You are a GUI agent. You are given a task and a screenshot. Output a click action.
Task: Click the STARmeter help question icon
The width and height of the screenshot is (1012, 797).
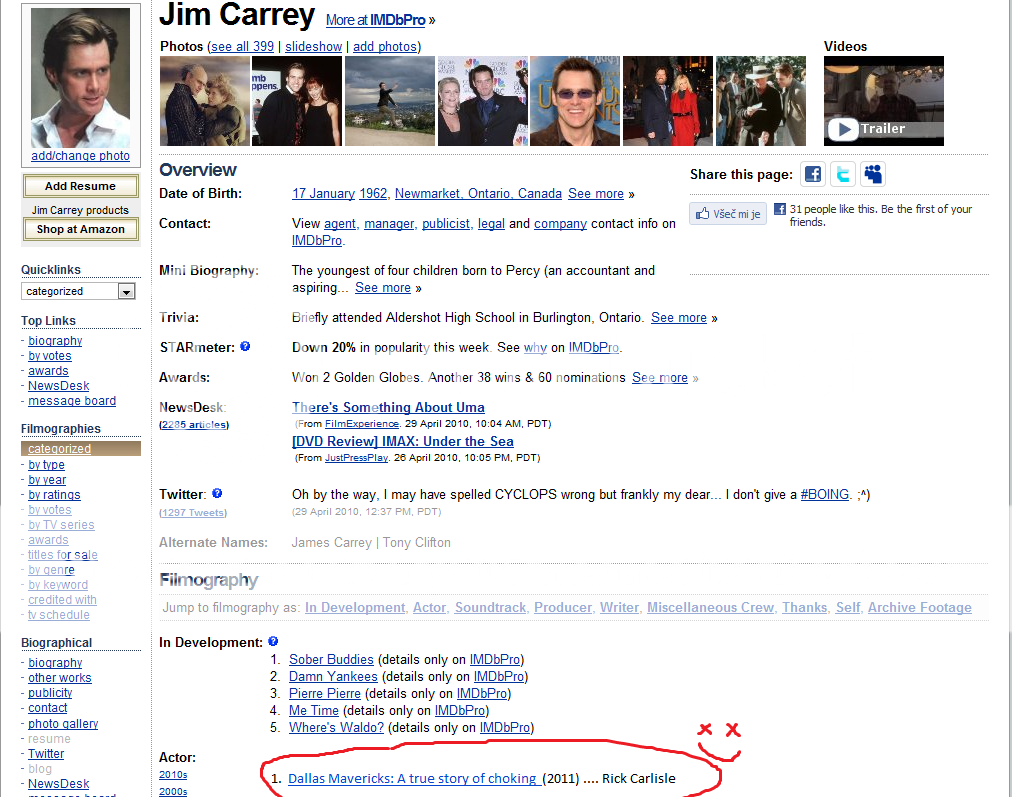(245, 347)
